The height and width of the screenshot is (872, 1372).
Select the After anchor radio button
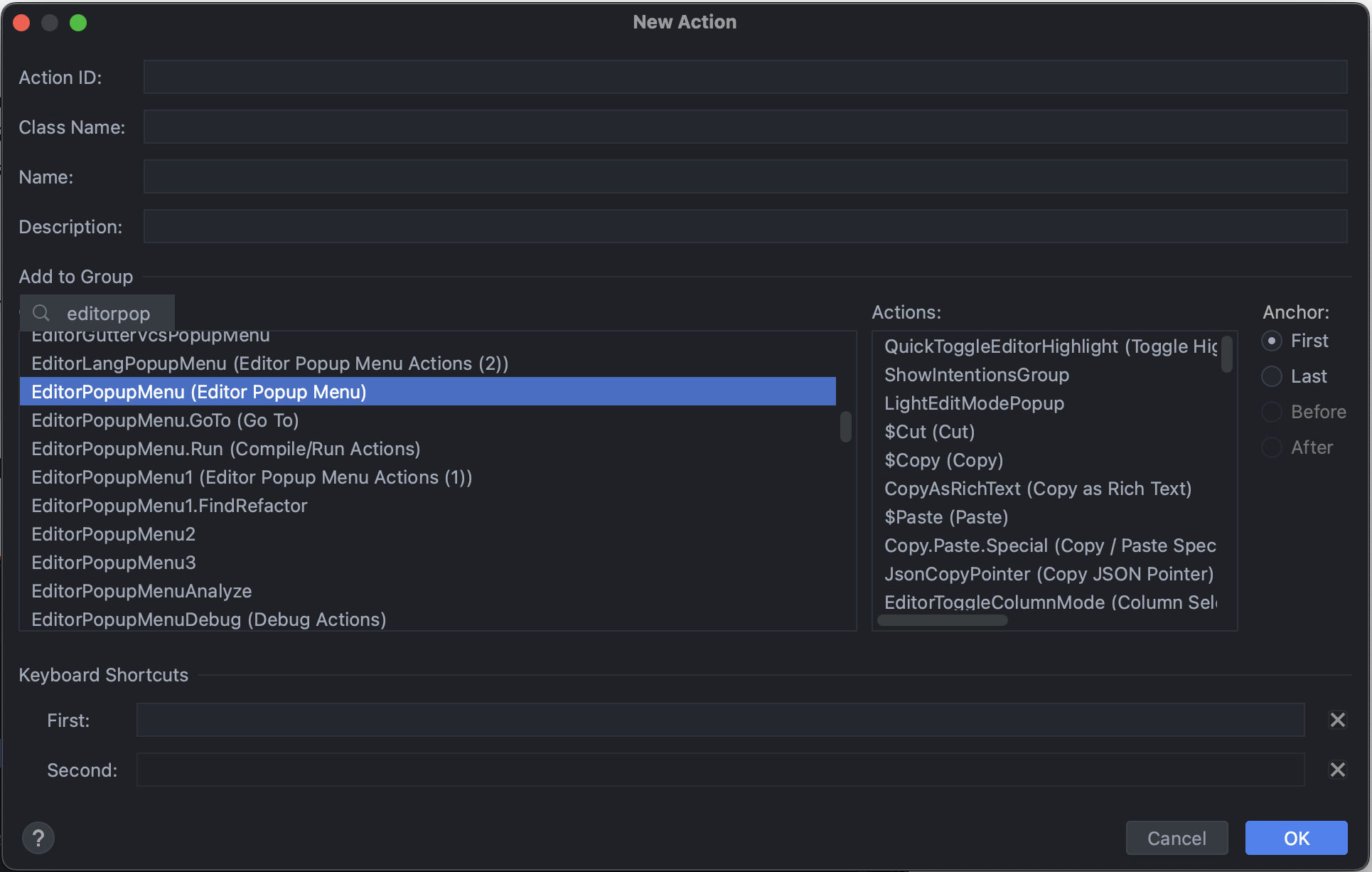click(x=1272, y=447)
